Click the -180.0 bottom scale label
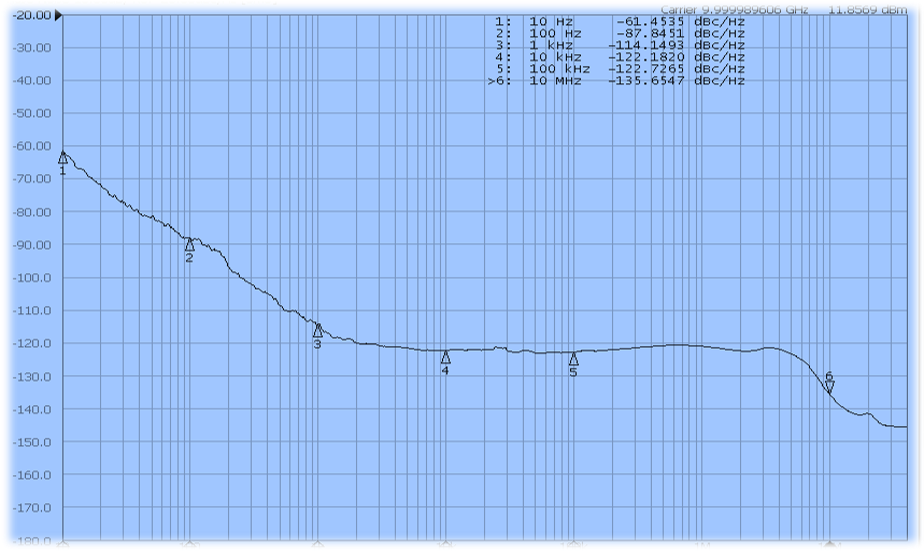 click(x=30, y=541)
